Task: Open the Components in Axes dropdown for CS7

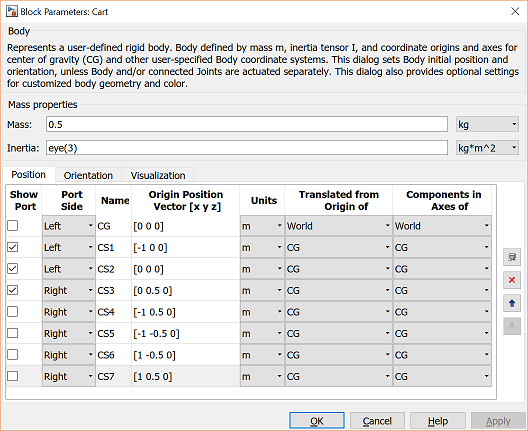Action: coord(442,376)
